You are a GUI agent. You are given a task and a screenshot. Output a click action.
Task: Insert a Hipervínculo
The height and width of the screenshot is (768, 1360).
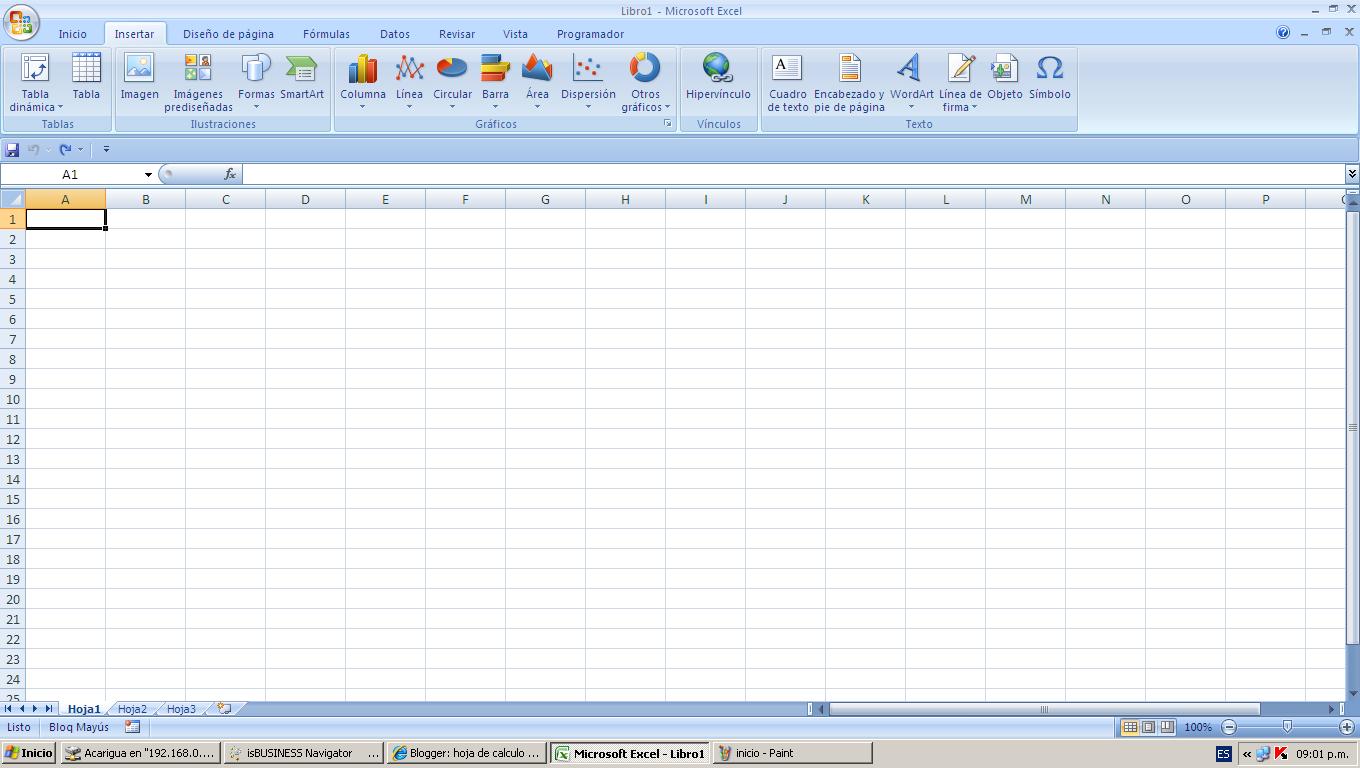click(x=718, y=77)
